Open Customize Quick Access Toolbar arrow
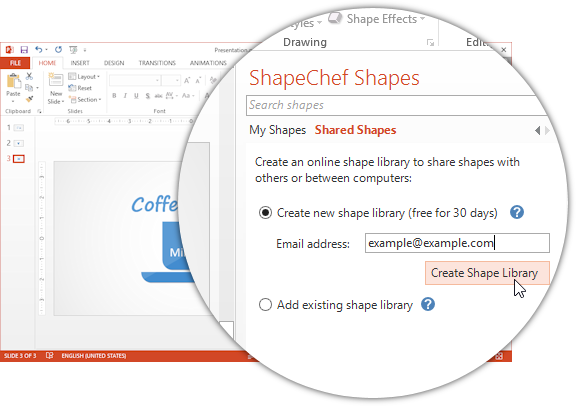Image resolution: width=576 pixels, height=406 pixels. (85, 50)
